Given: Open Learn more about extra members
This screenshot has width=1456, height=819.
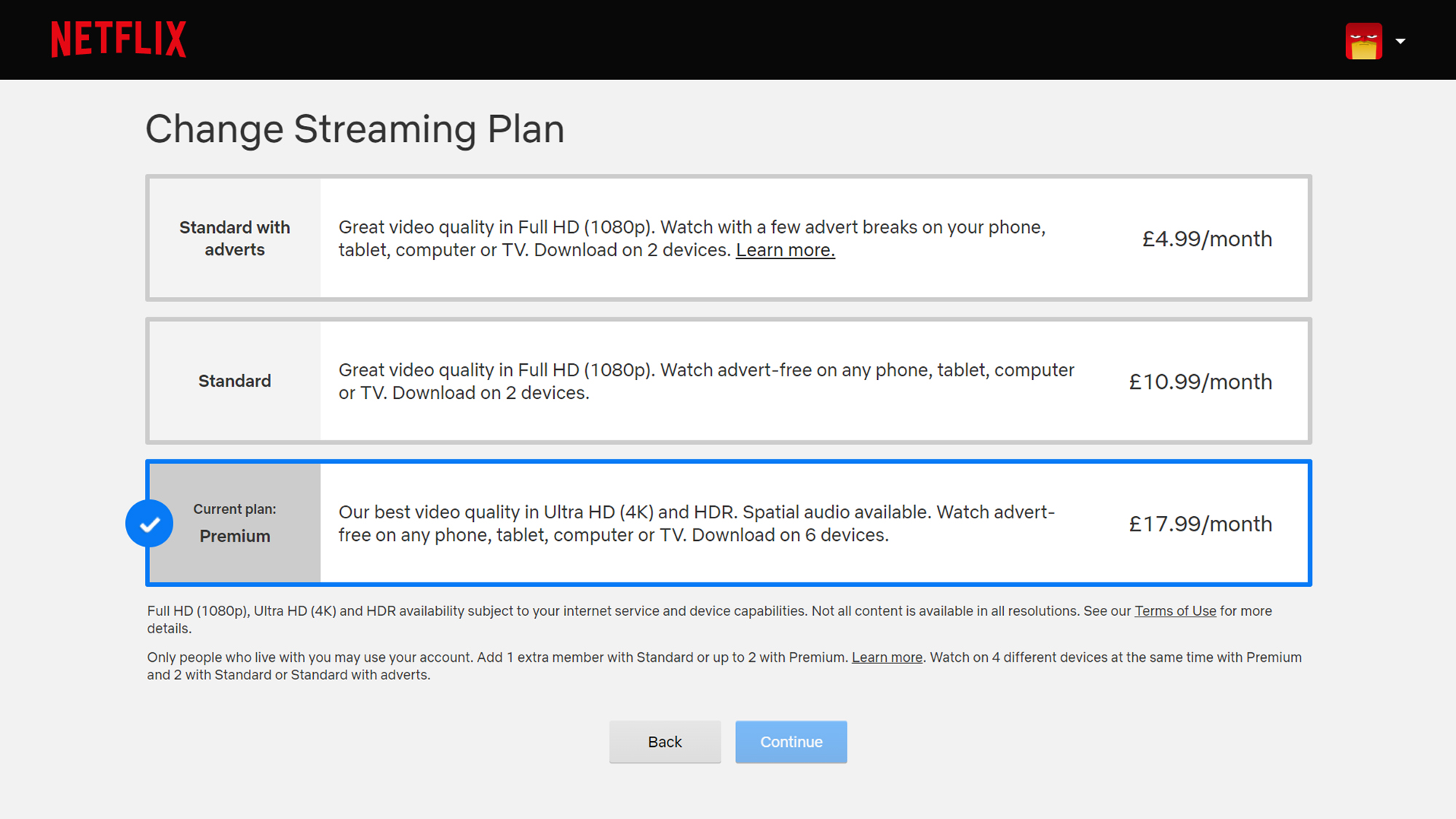Looking at the screenshot, I should coord(887,657).
